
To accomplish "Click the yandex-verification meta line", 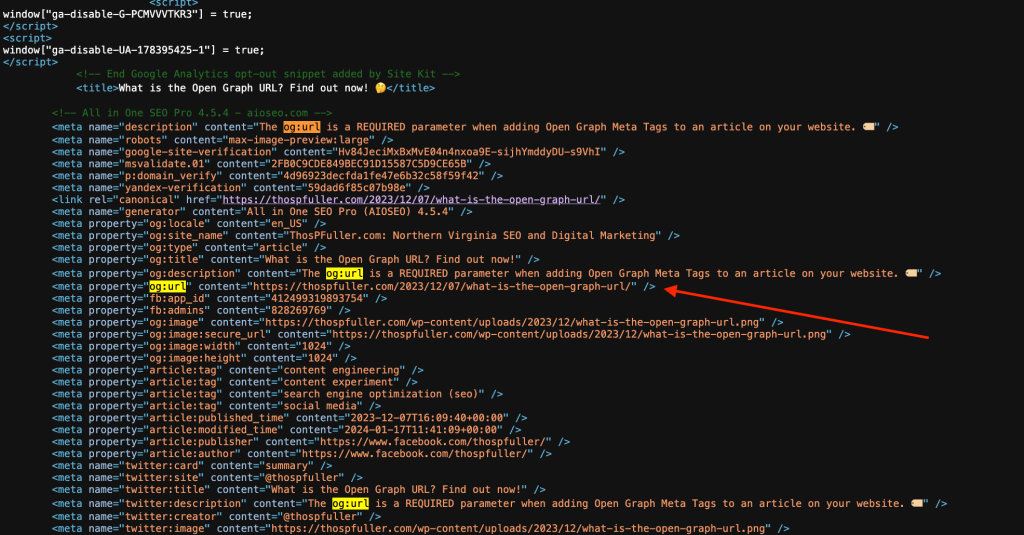I will tap(240, 188).
